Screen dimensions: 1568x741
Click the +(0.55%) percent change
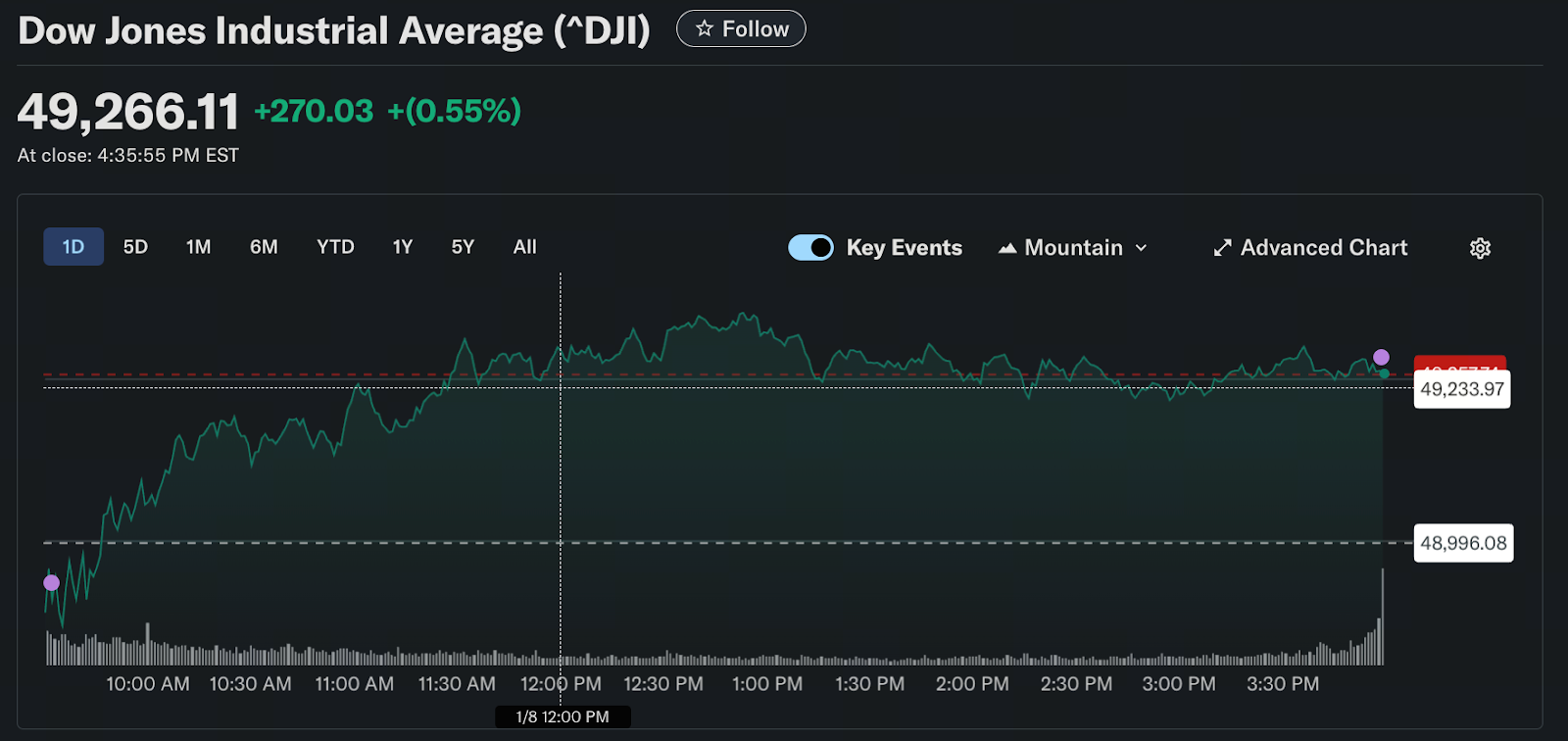[x=455, y=111]
